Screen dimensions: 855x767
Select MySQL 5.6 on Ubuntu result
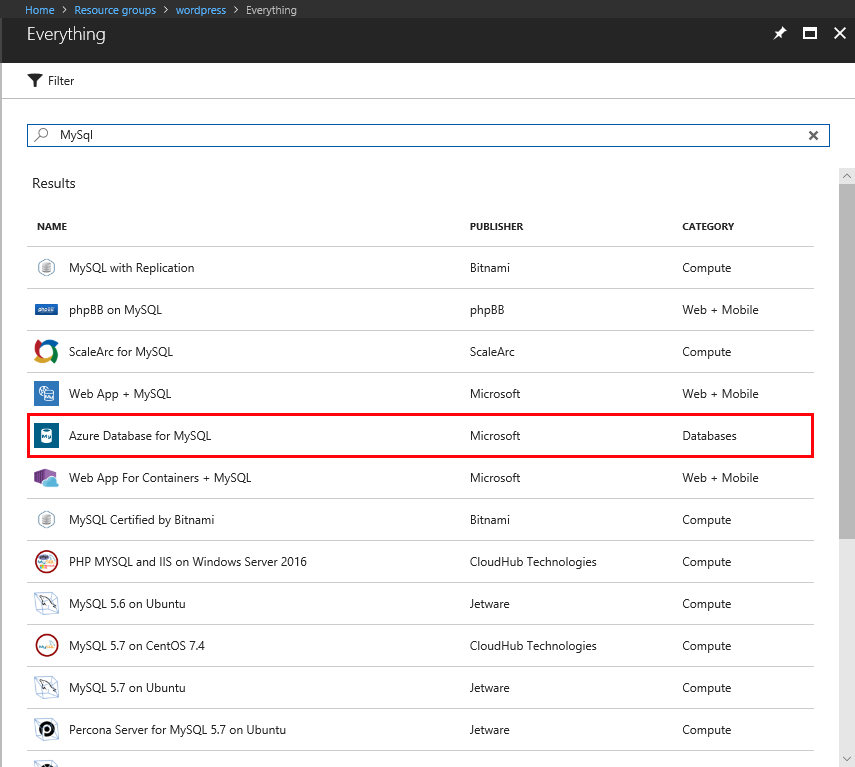[420, 603]
